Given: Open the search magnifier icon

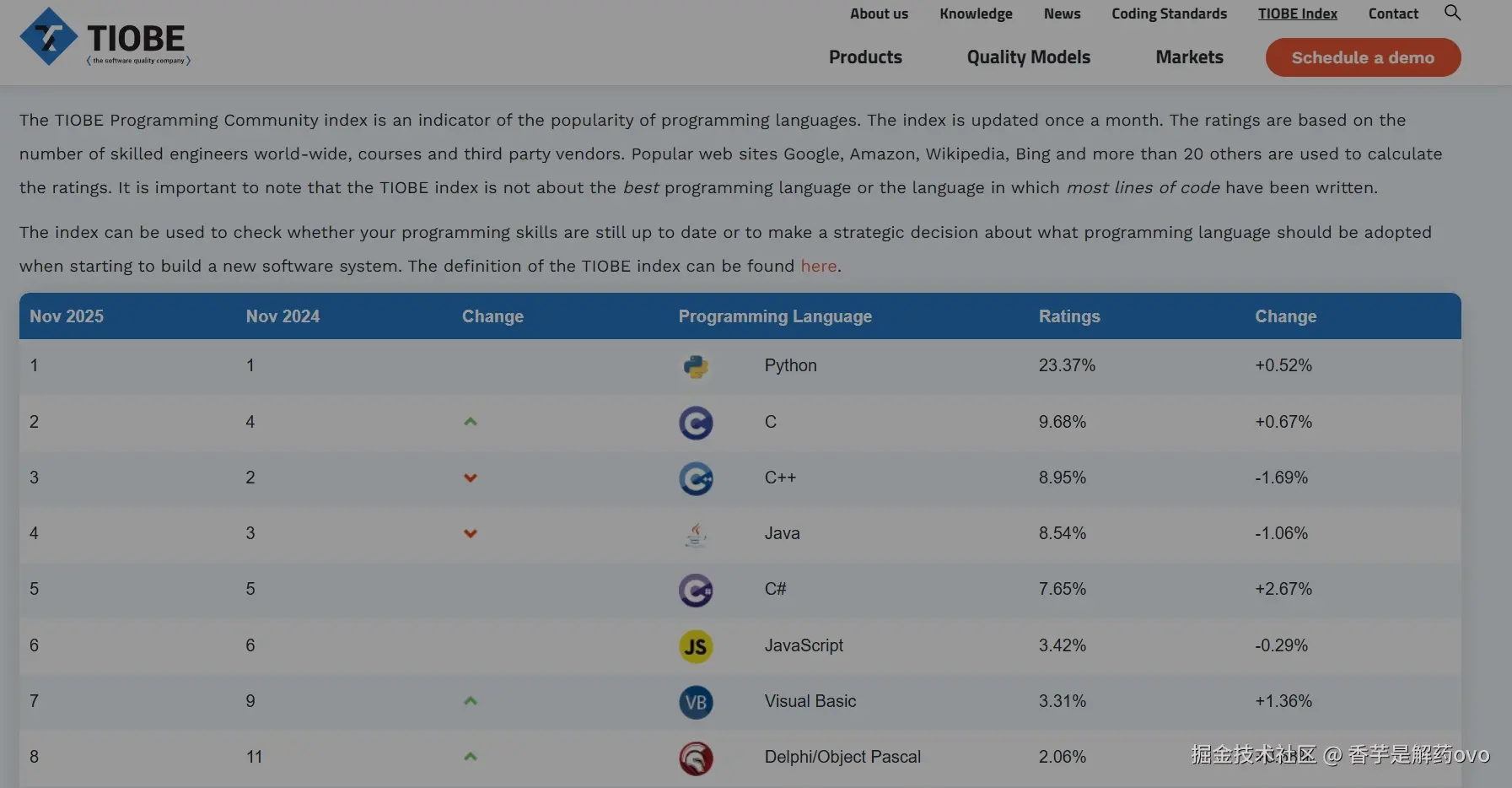Looking at the screenshot, I should (x=1452, y=13).
